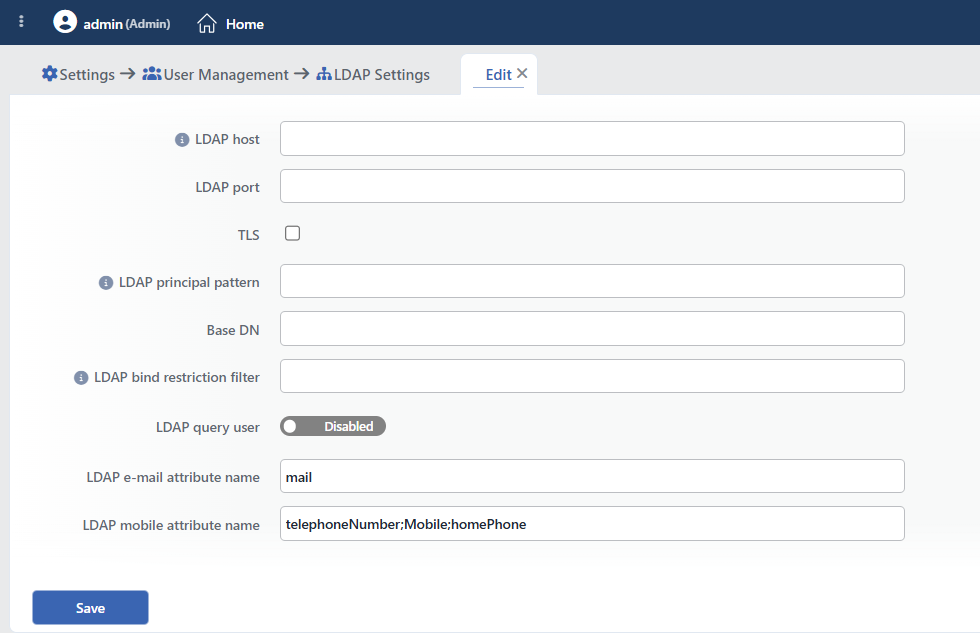Show info for LDAP bind restriction filter
Image resolution: width=980 pixels, height=633 pixels.
tap(81, 378)
